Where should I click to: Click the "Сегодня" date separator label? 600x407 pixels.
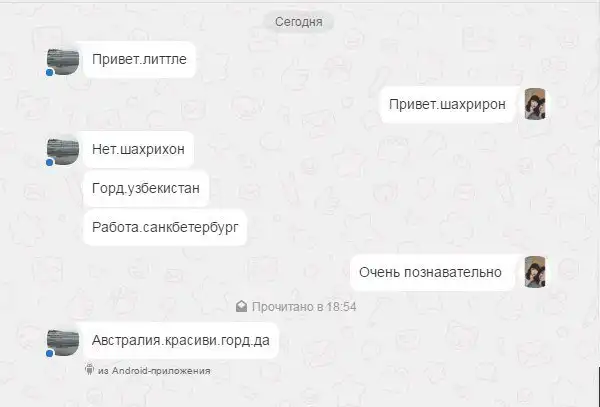click(x=298, y=22)
